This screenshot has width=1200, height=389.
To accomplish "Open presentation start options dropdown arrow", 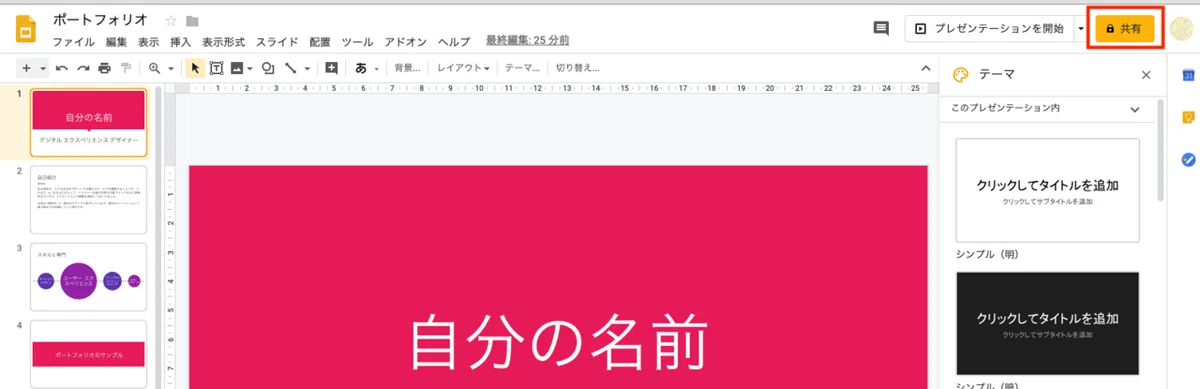I will [1081, 29].
